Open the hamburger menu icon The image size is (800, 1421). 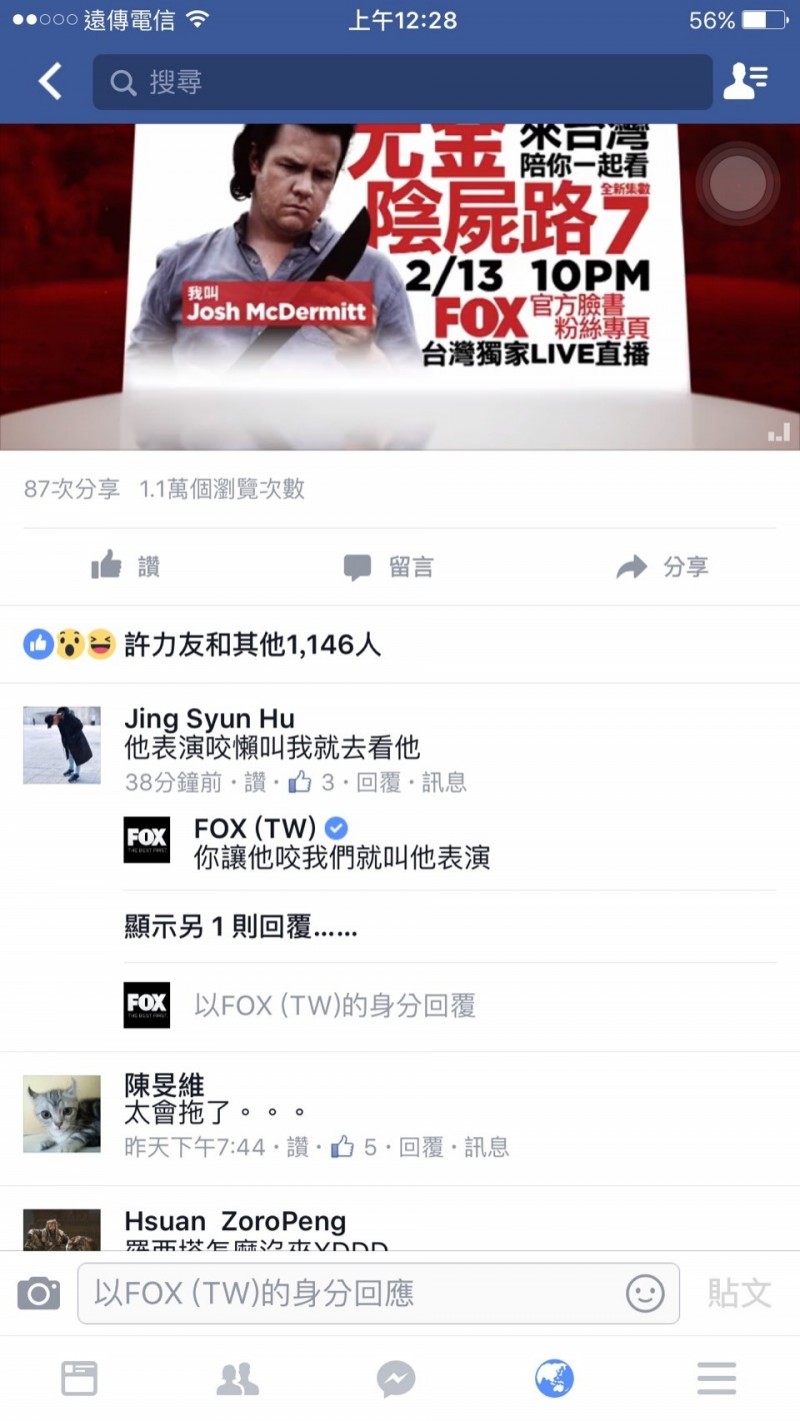point(716,1379)
